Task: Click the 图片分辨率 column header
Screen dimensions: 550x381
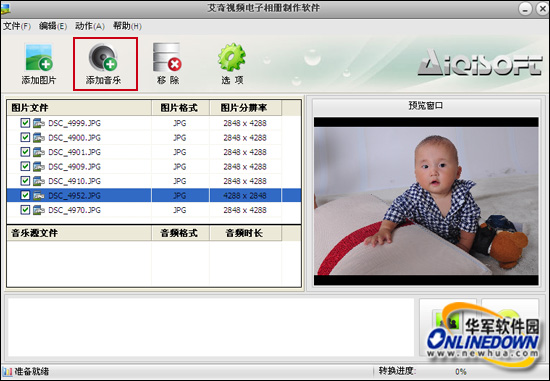Action: point(245,108)
